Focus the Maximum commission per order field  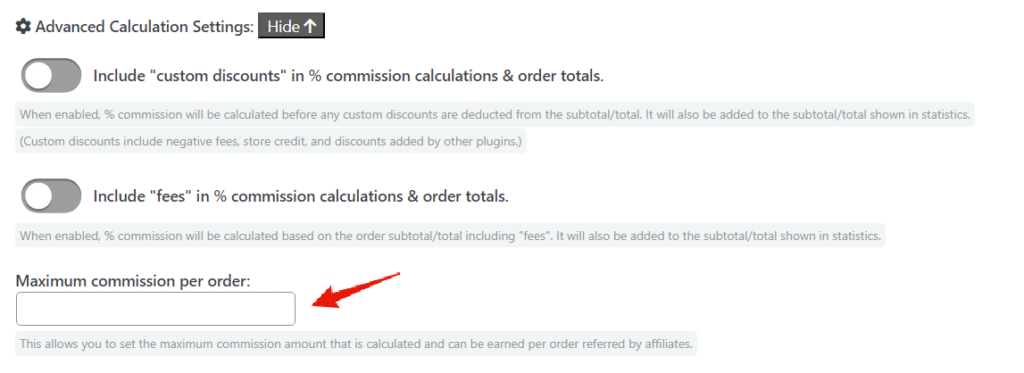pos(155,308)
